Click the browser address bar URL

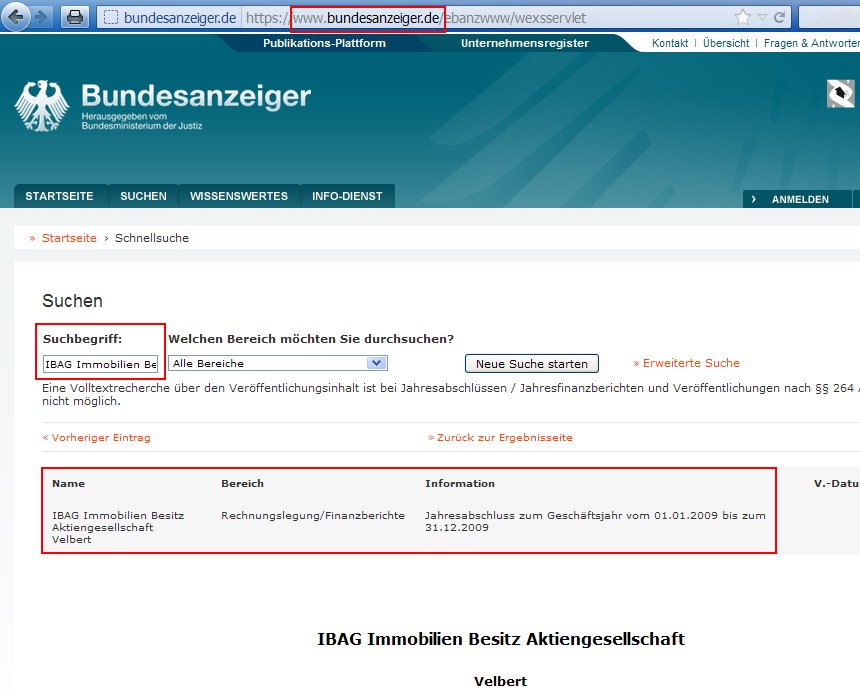coord(416,18)
